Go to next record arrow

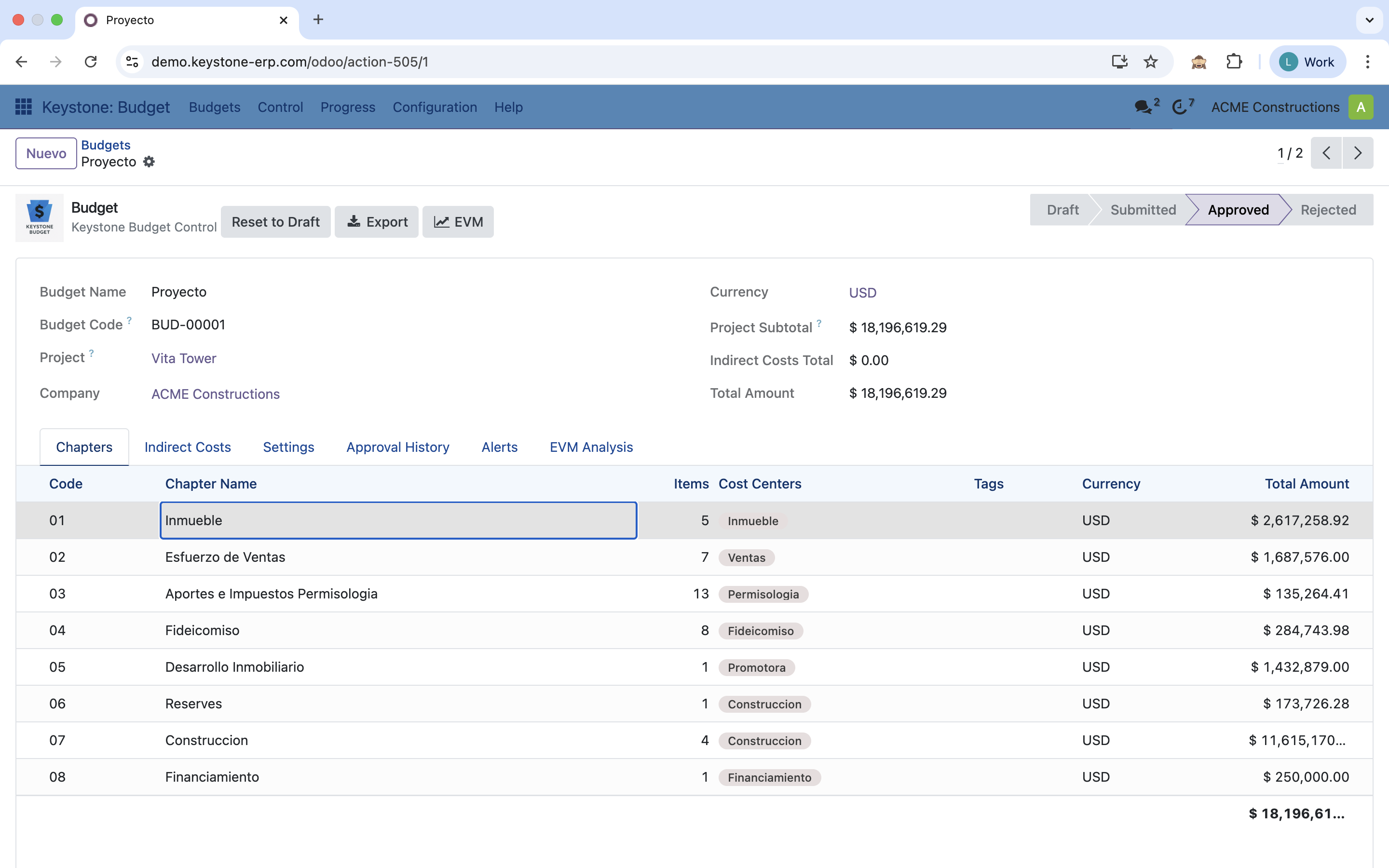[1358, 153]
